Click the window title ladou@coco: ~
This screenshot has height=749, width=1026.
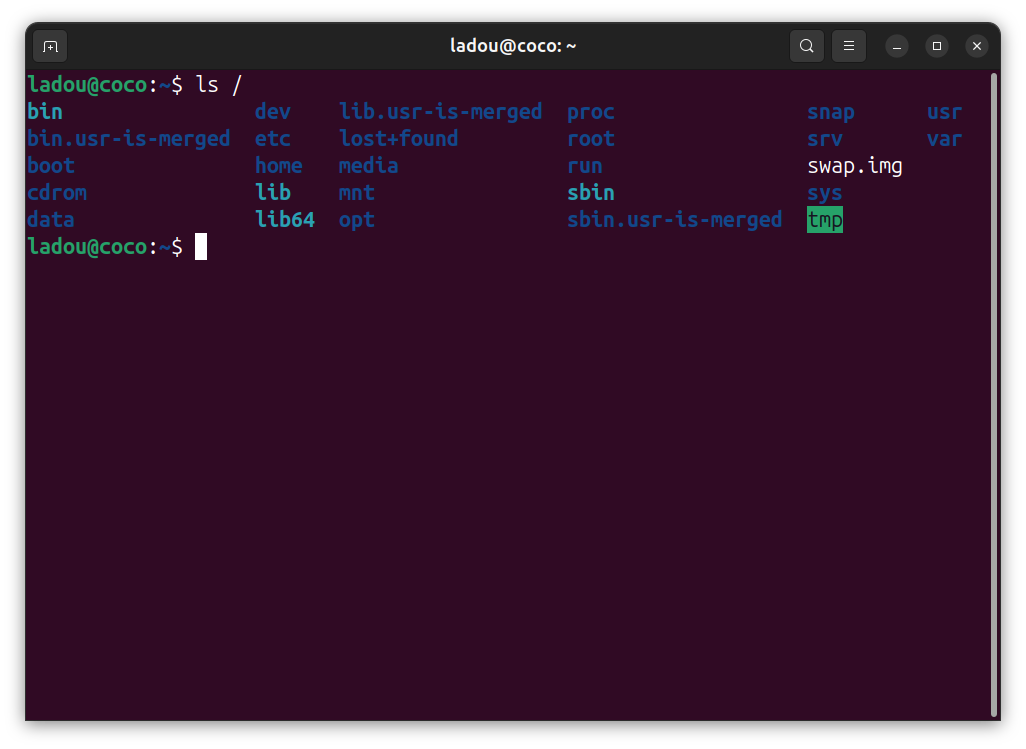(x=513, y=46)
